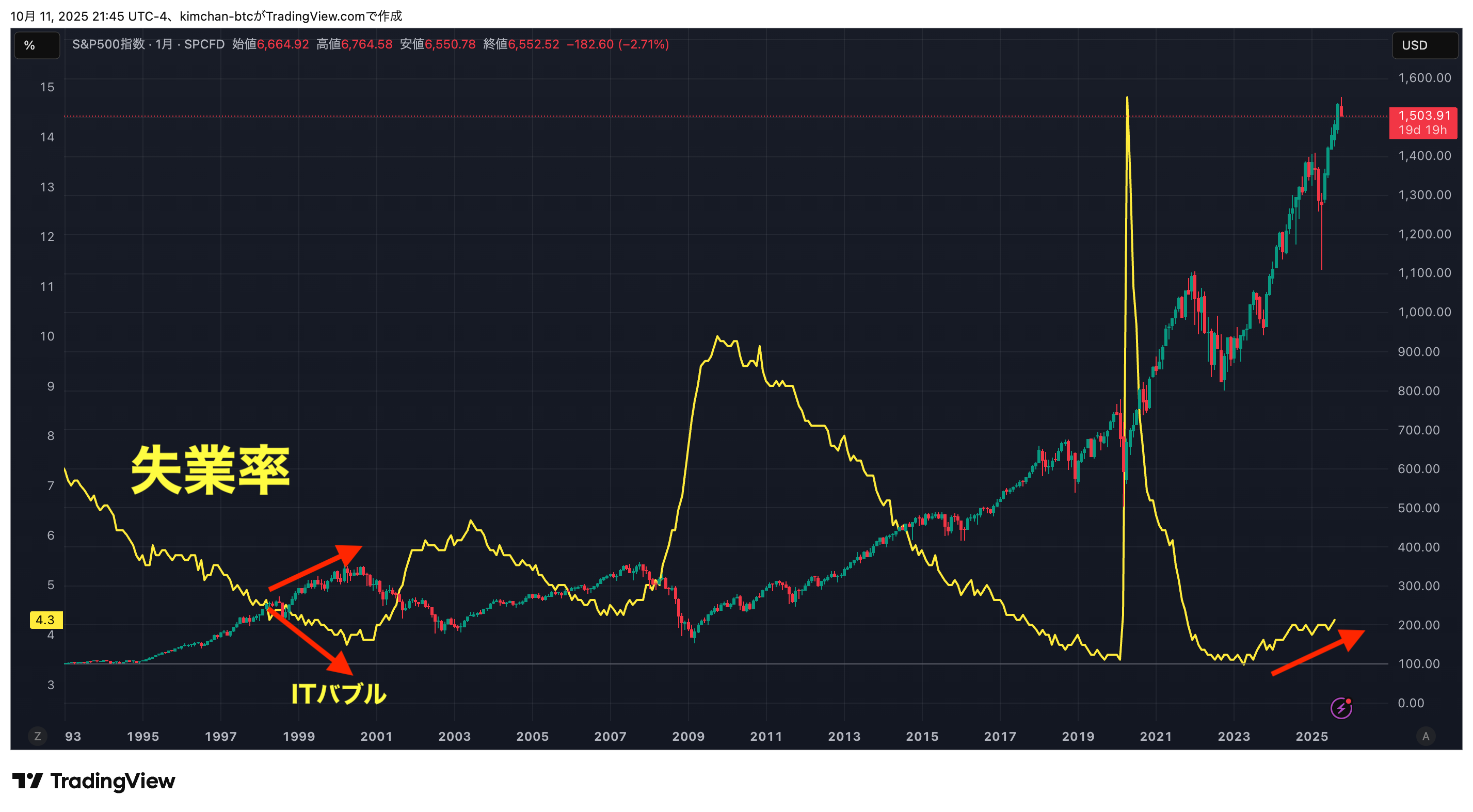Click the S&P500指数 symbol legend title
Screen dimensions: 1473x812
pyautogui.click(x=109, y=44)
